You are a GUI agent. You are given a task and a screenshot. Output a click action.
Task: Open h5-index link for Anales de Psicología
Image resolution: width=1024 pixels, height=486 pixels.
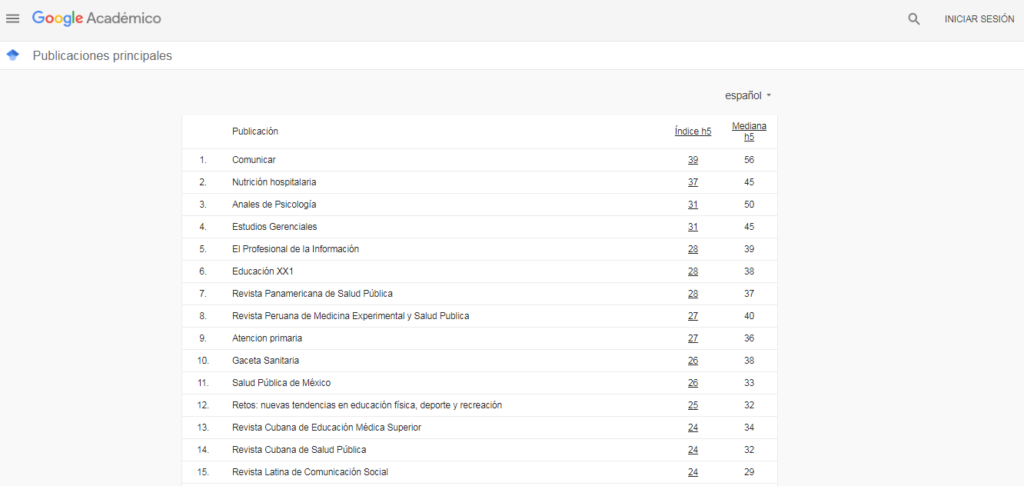[x=693, y=204]
